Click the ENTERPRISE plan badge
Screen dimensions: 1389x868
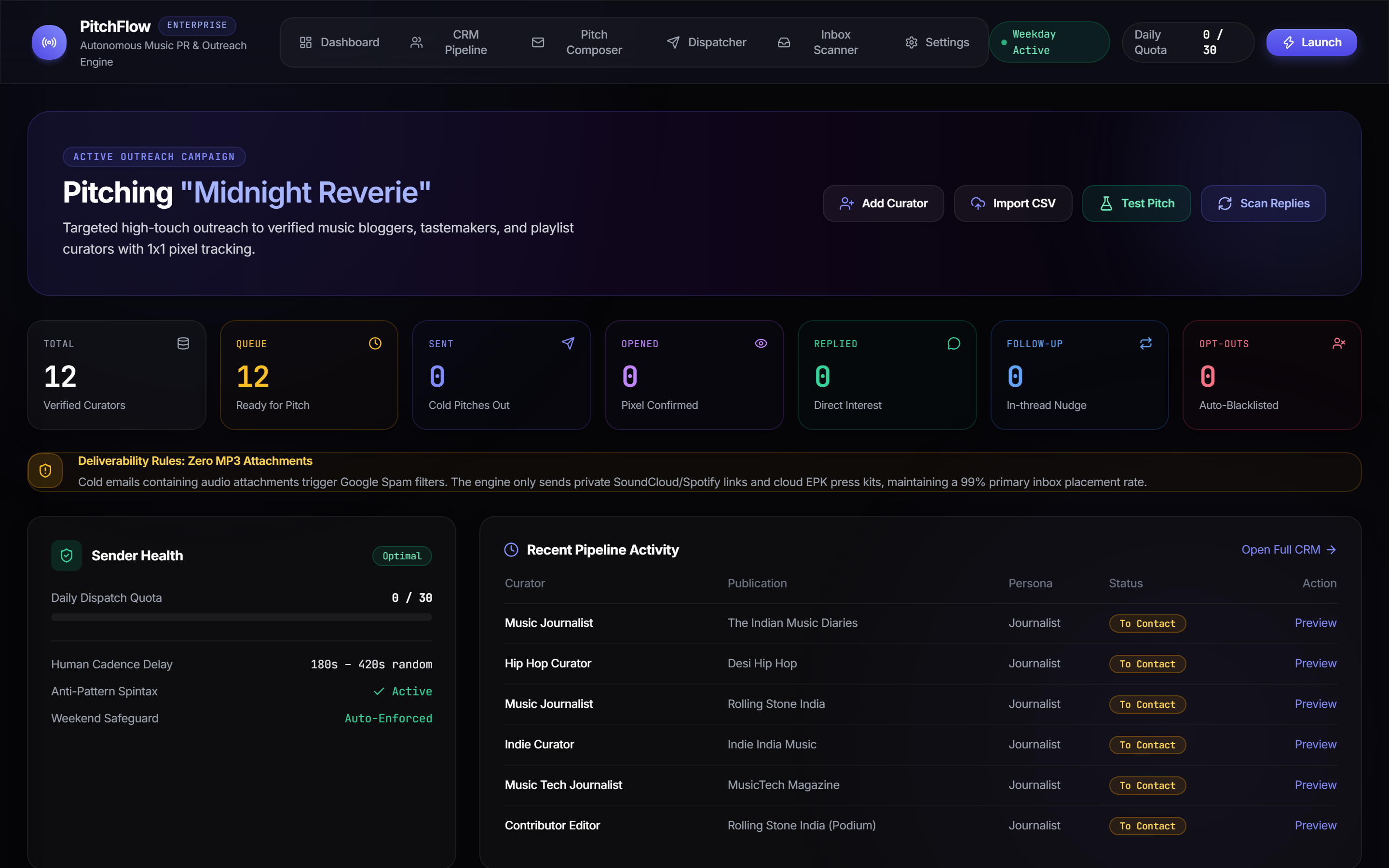[197, 25]
